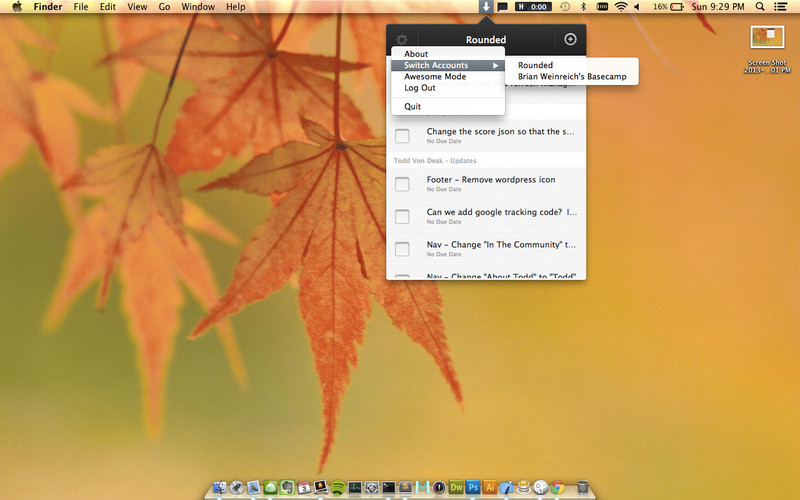
Task: Open the File menu
Action: pyautogui.click(x=81, y=7)
